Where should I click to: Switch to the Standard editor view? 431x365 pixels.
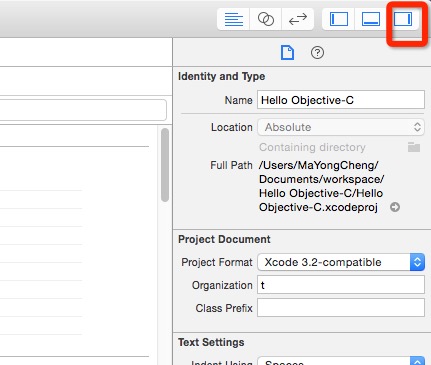[234, 19]
